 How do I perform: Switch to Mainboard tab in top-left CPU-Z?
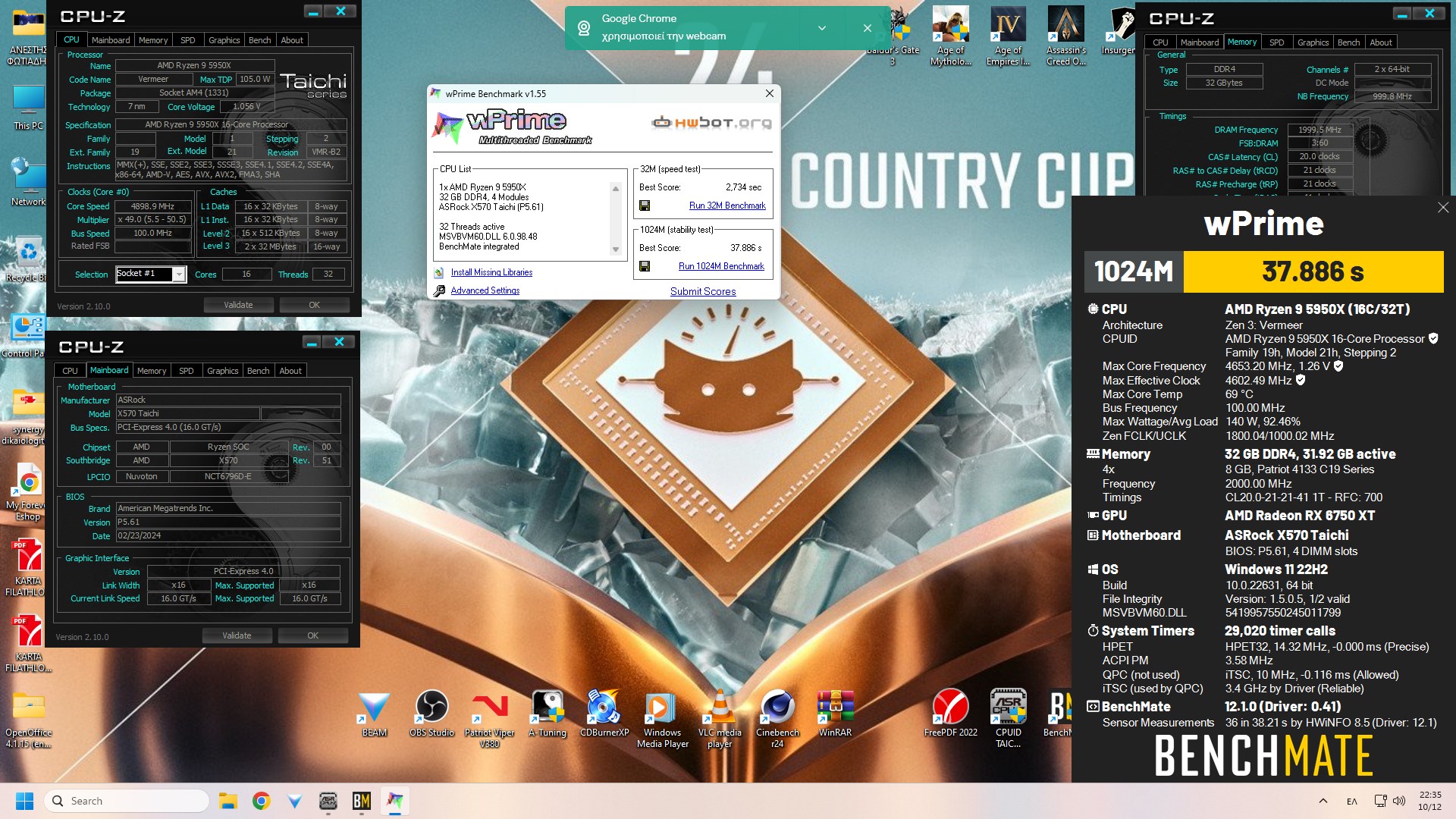[111, 40]
